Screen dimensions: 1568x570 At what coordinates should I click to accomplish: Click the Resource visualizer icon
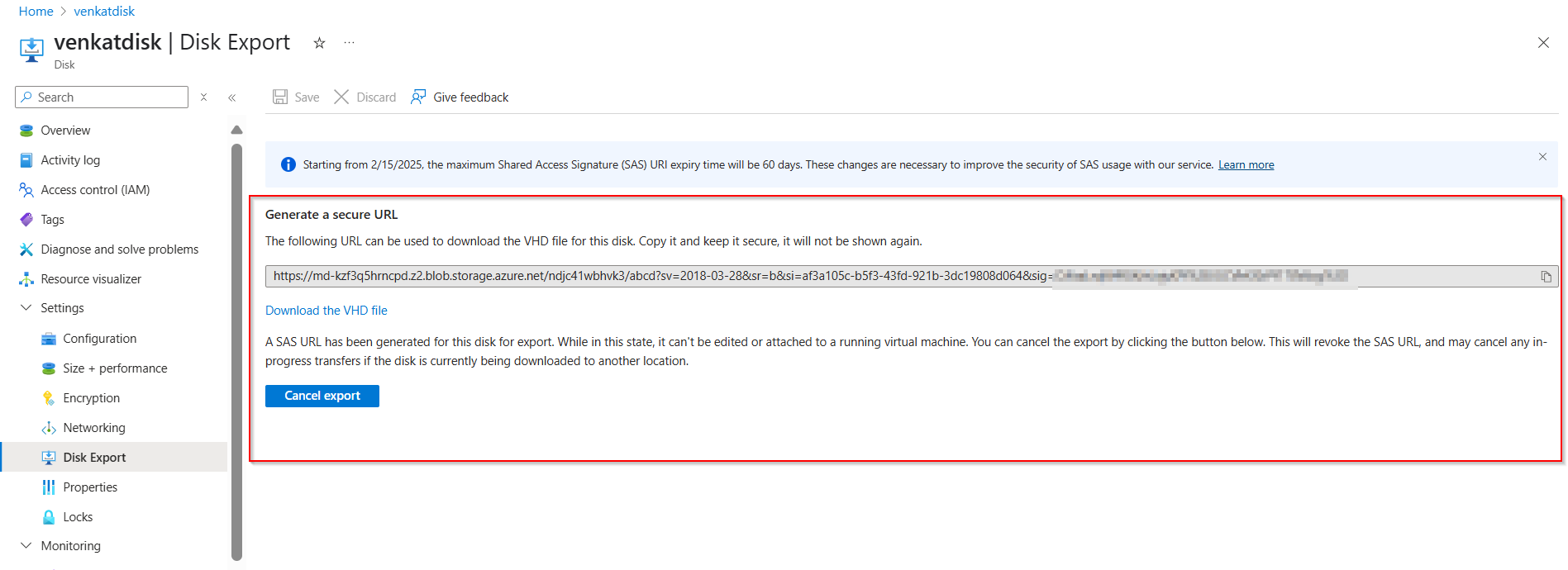pos(26,279)
